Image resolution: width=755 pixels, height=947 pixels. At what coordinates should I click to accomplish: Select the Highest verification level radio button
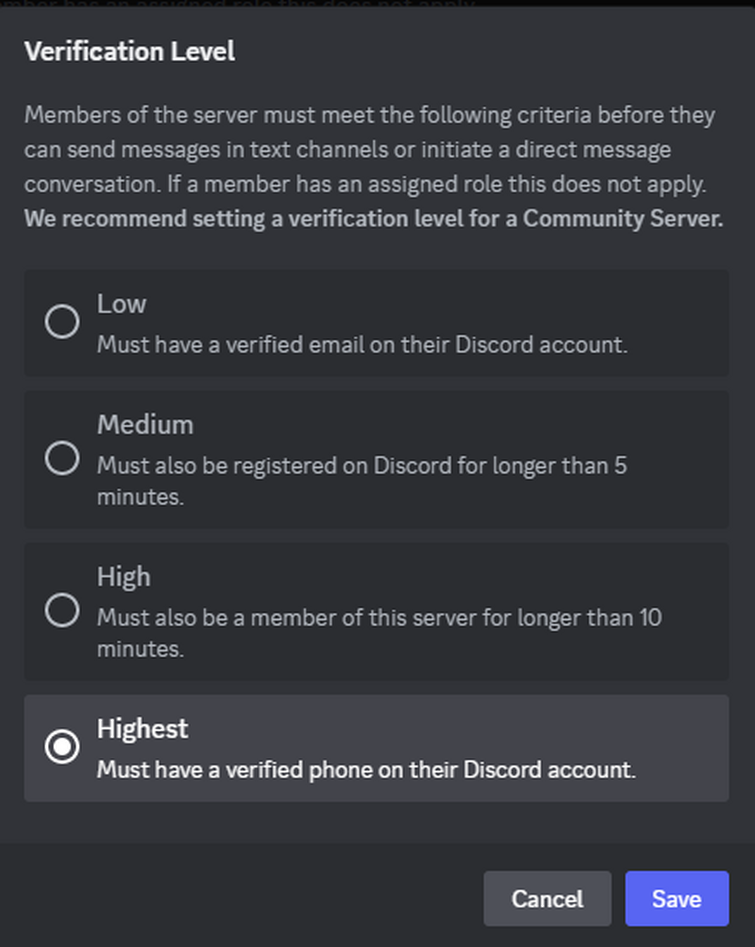coord(62,747)
